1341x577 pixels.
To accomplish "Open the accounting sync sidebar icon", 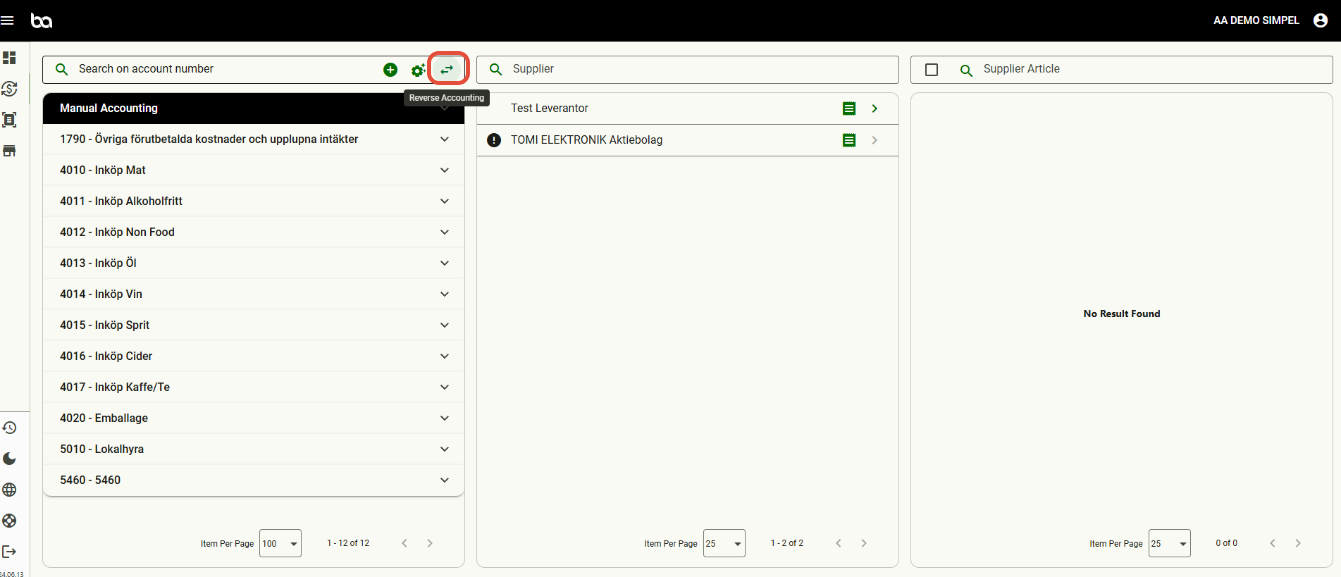I will pyautogui.click(x=9, y=89).
